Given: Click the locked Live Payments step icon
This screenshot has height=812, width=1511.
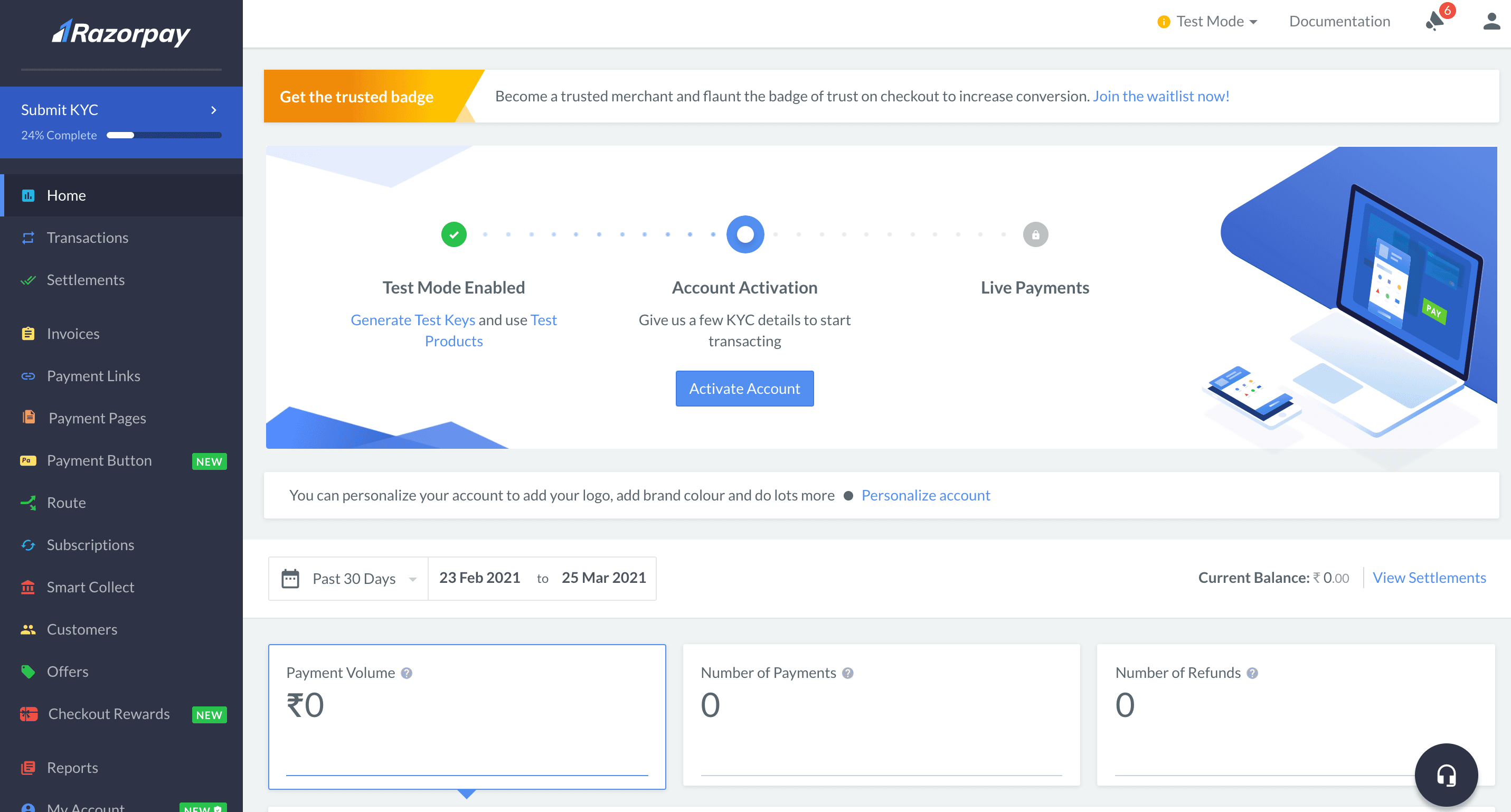Looking at the screenshot, I should point(1035,235).
